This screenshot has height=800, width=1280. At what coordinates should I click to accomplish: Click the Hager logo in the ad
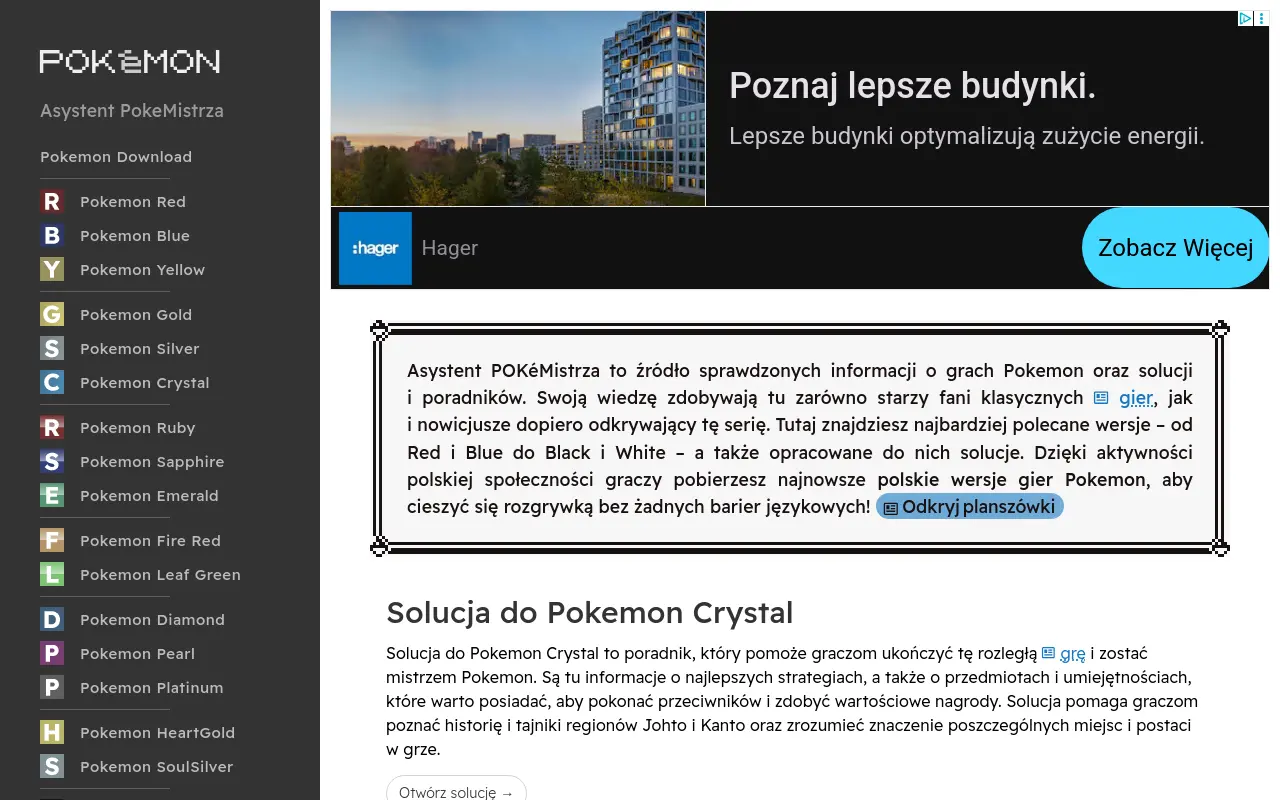tap(375, 248)
